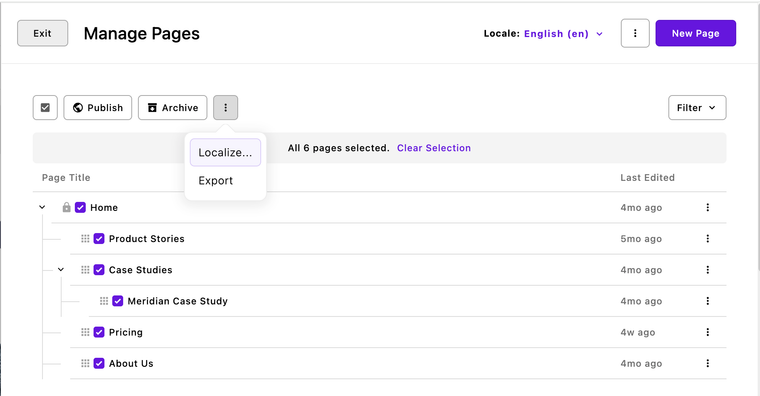Viewport: 760px width, 396px height.
Task: Uncheck the About Us checkbox
Action: [x=99, y=363]
